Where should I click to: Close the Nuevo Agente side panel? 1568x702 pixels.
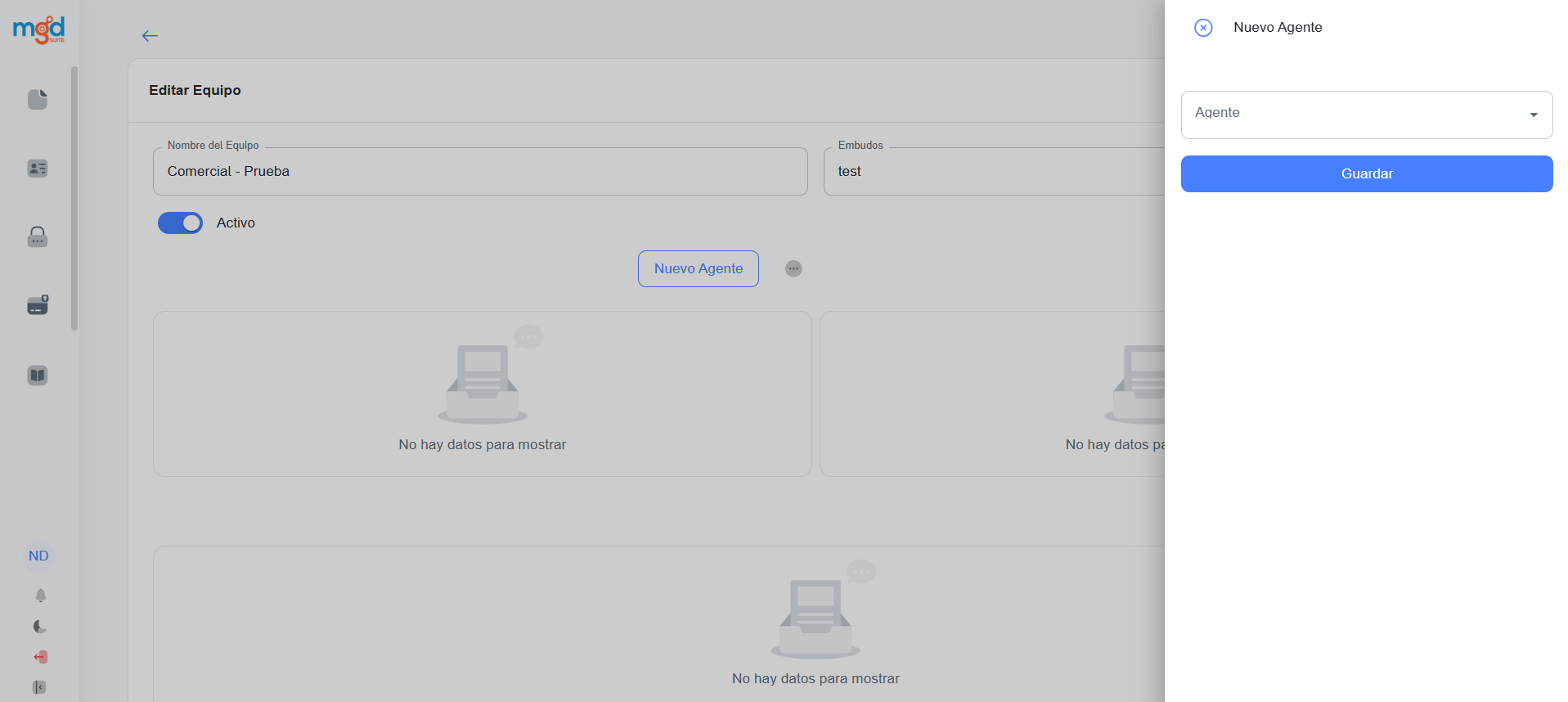[1203, 28]
